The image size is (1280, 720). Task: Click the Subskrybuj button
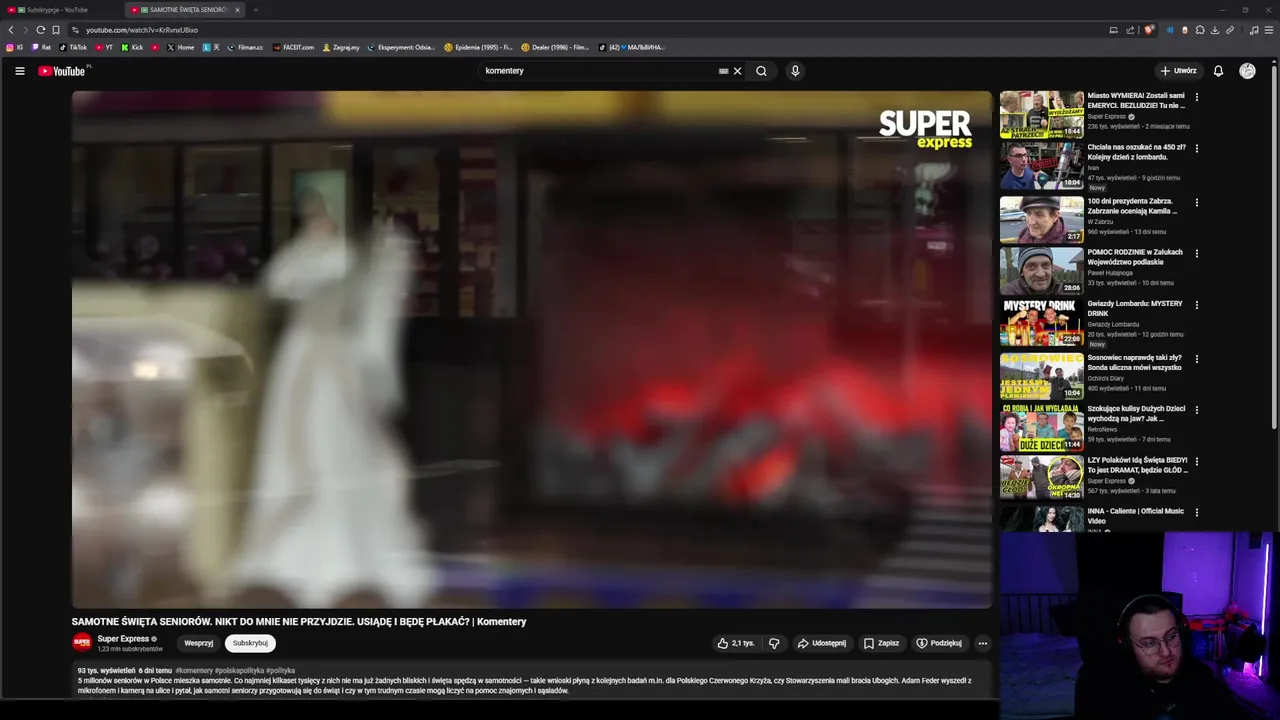coord(250,643)
